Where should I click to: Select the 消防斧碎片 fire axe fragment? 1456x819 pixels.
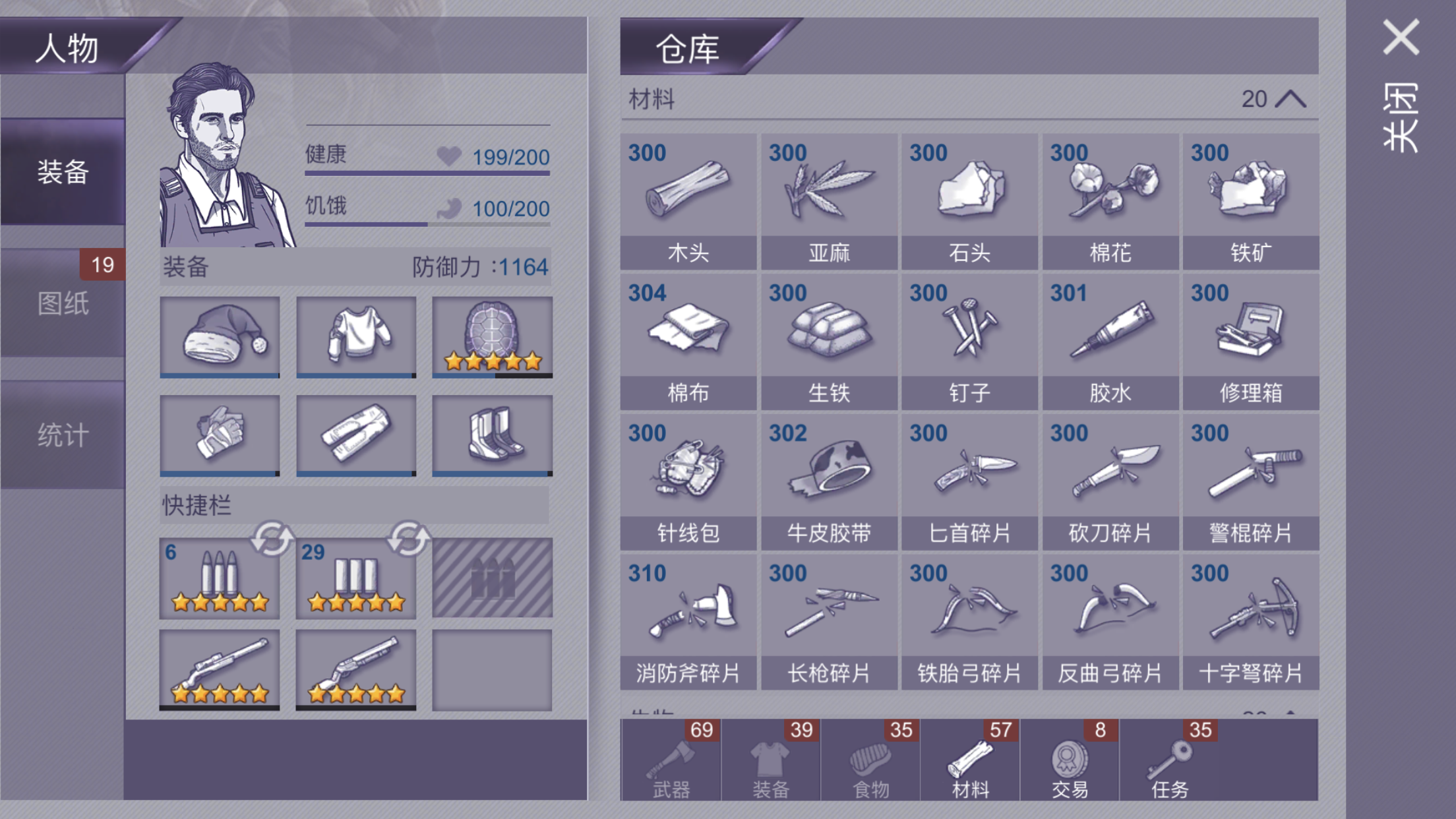pos(688,622)
